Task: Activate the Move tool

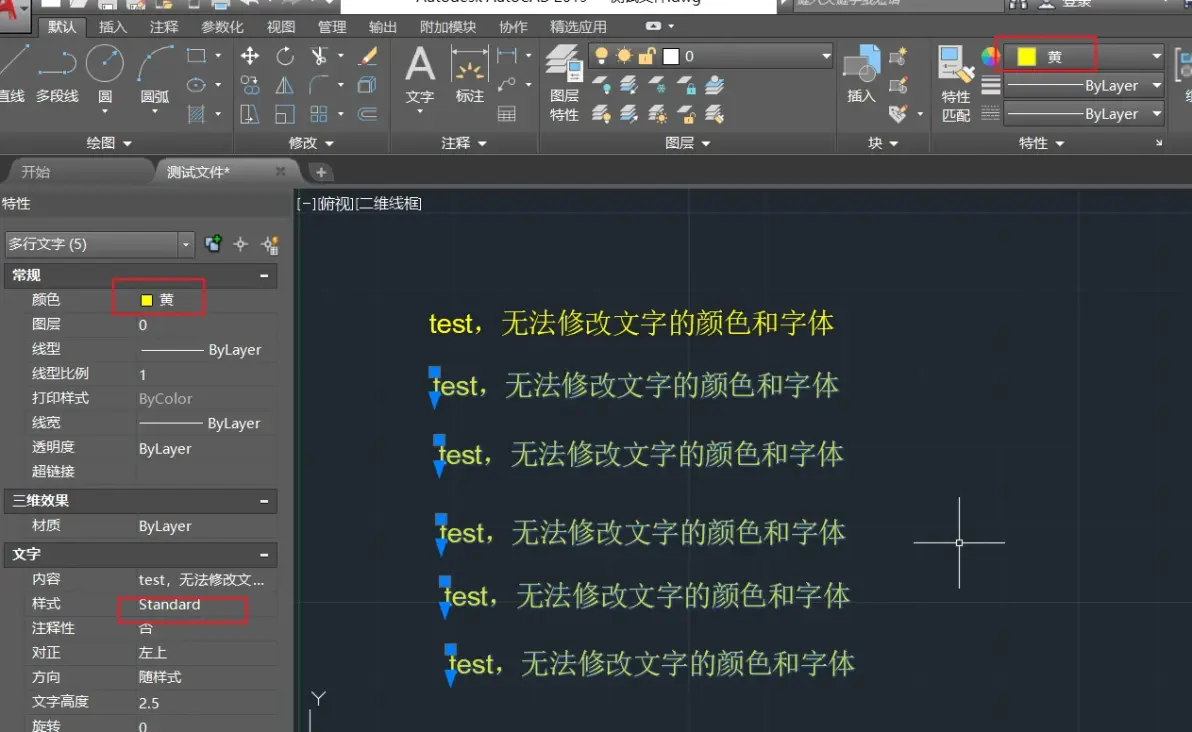Action: pyautogui.click(x=249, y=55)
